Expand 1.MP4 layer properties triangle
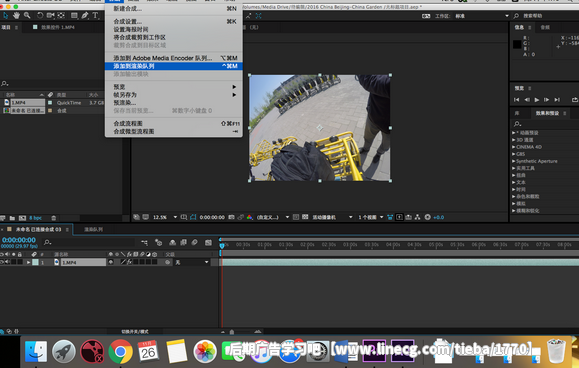The image size is (579, 368). [28, 262]
